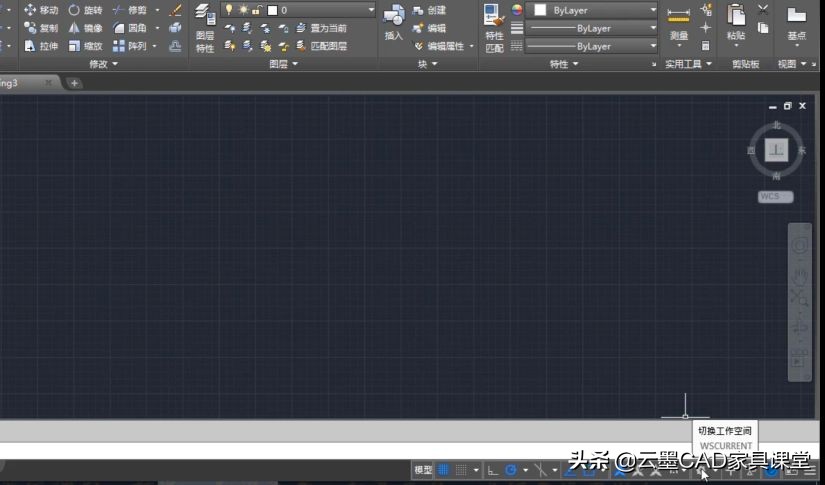Click Make Current (置为当前) button

pos(320,28)
